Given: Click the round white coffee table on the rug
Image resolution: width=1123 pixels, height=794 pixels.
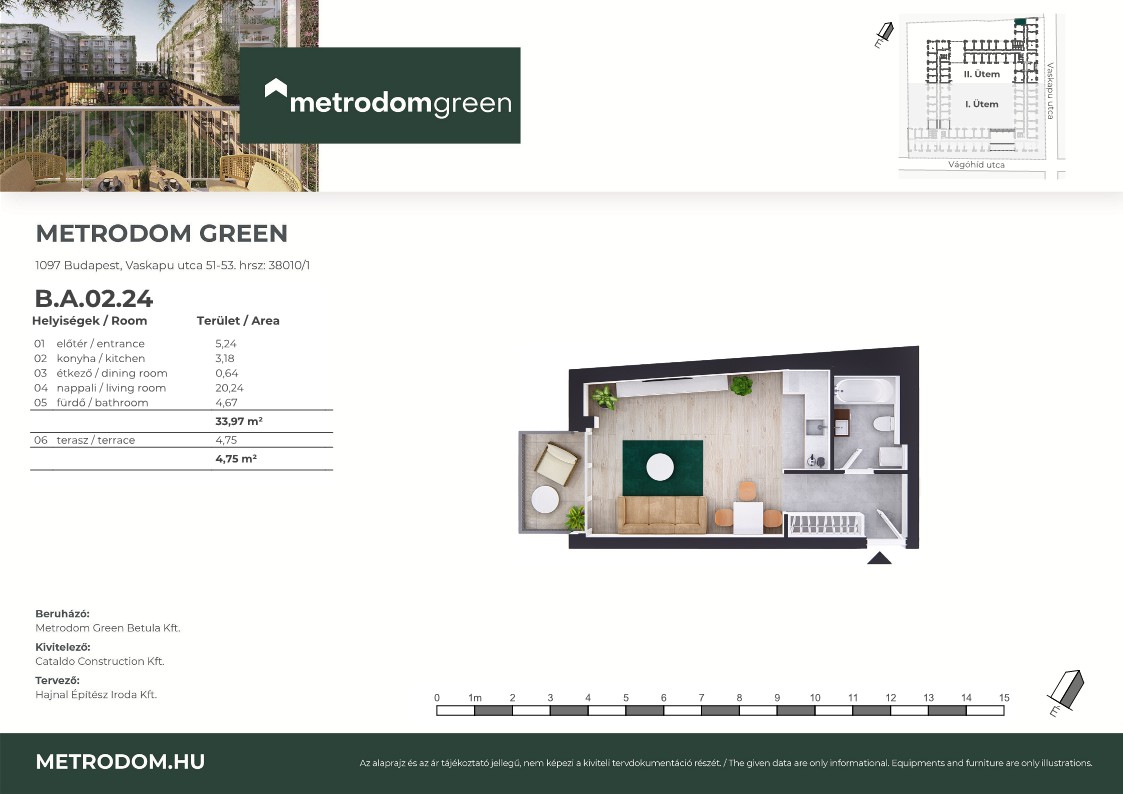Looking at the screenshot, I should (660, 466).
